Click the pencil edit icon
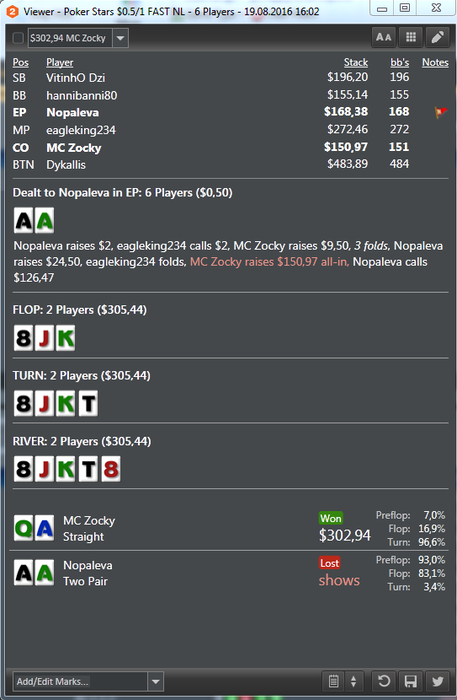The width and height of the screenshot is (457, 700). tap(437, 38)
